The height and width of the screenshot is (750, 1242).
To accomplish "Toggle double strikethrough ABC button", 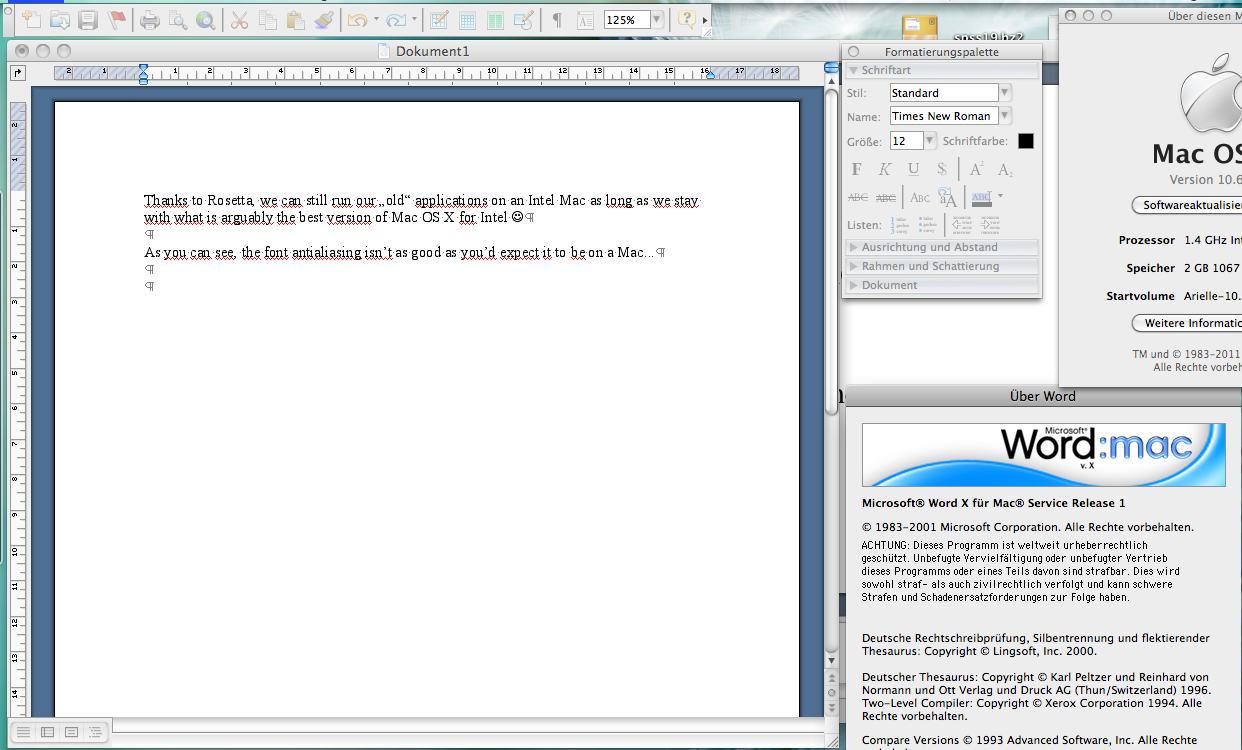I will (x=886, y=198).
